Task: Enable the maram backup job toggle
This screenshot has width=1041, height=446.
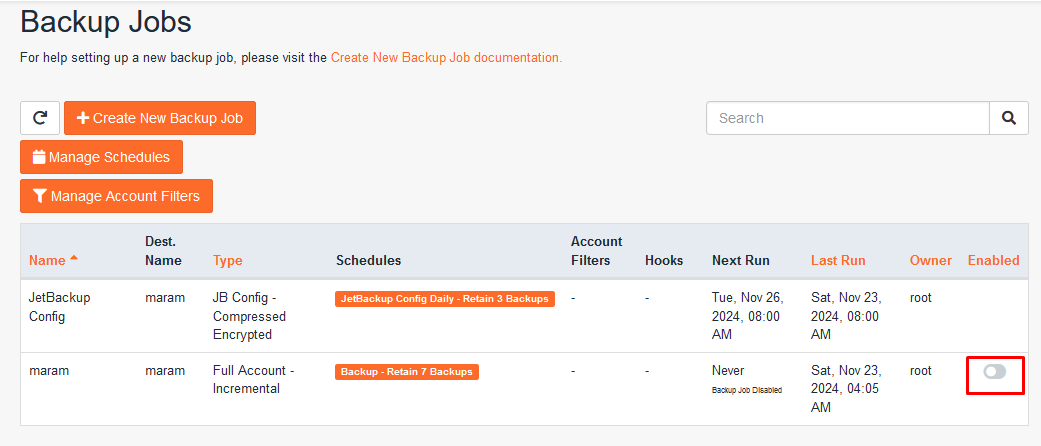Action: coord(994,372)
